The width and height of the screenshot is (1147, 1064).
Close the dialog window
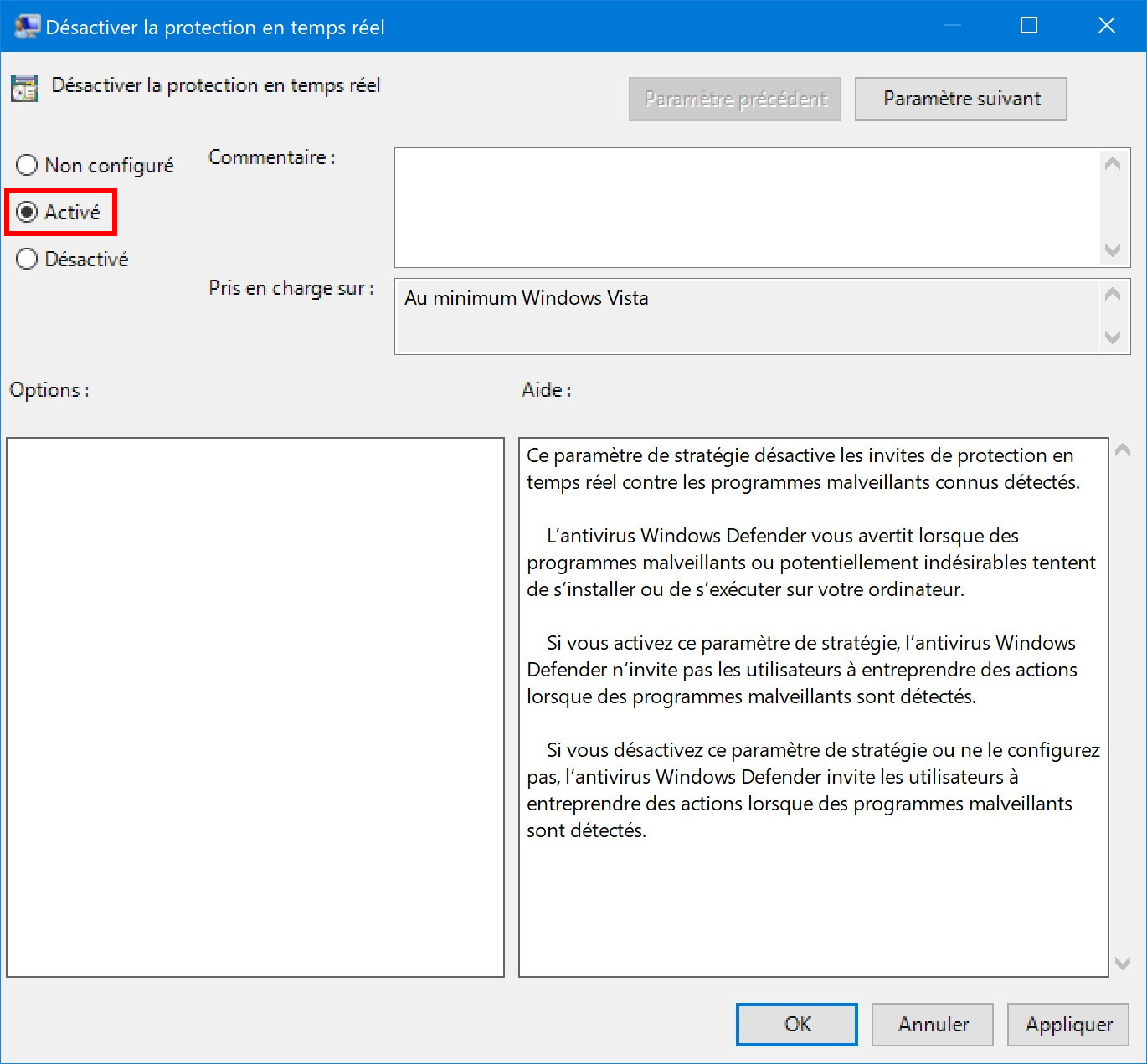coord(1107,26)
